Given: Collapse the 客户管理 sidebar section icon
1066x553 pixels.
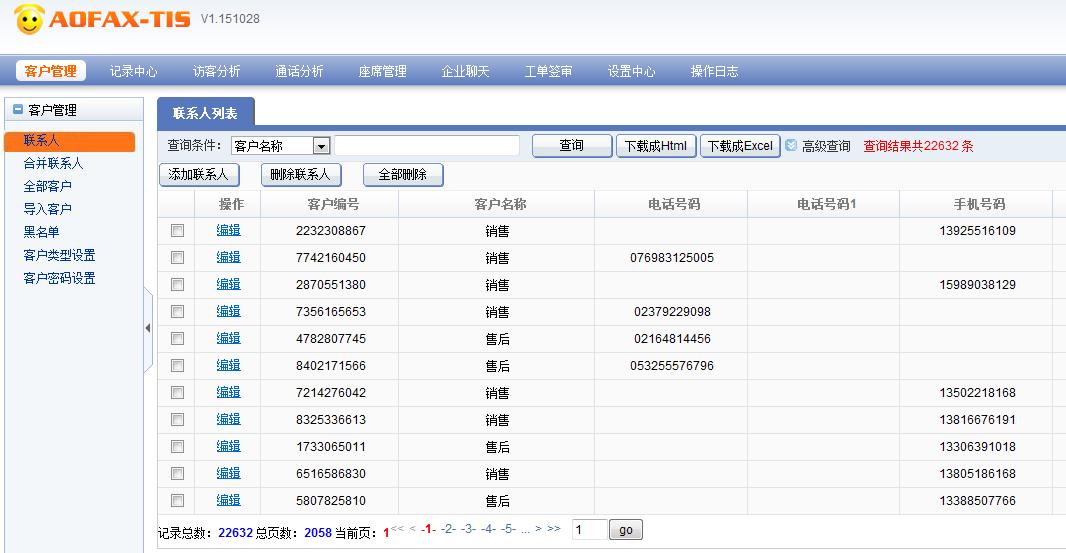Looking at the screenshot, I should point(17,110).
